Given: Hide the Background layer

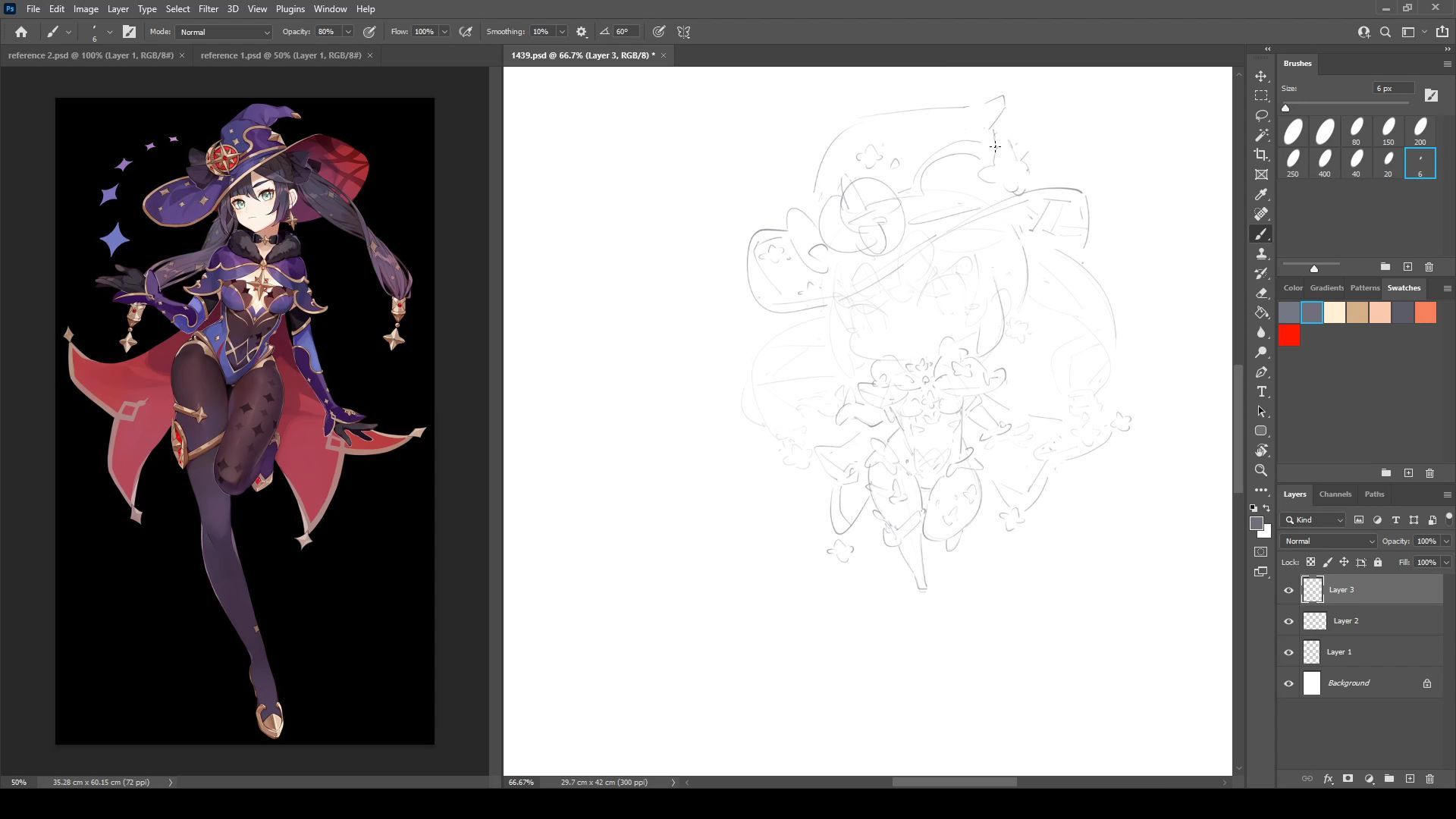Looking at the screenshot, I should [x=1288, y=683].
